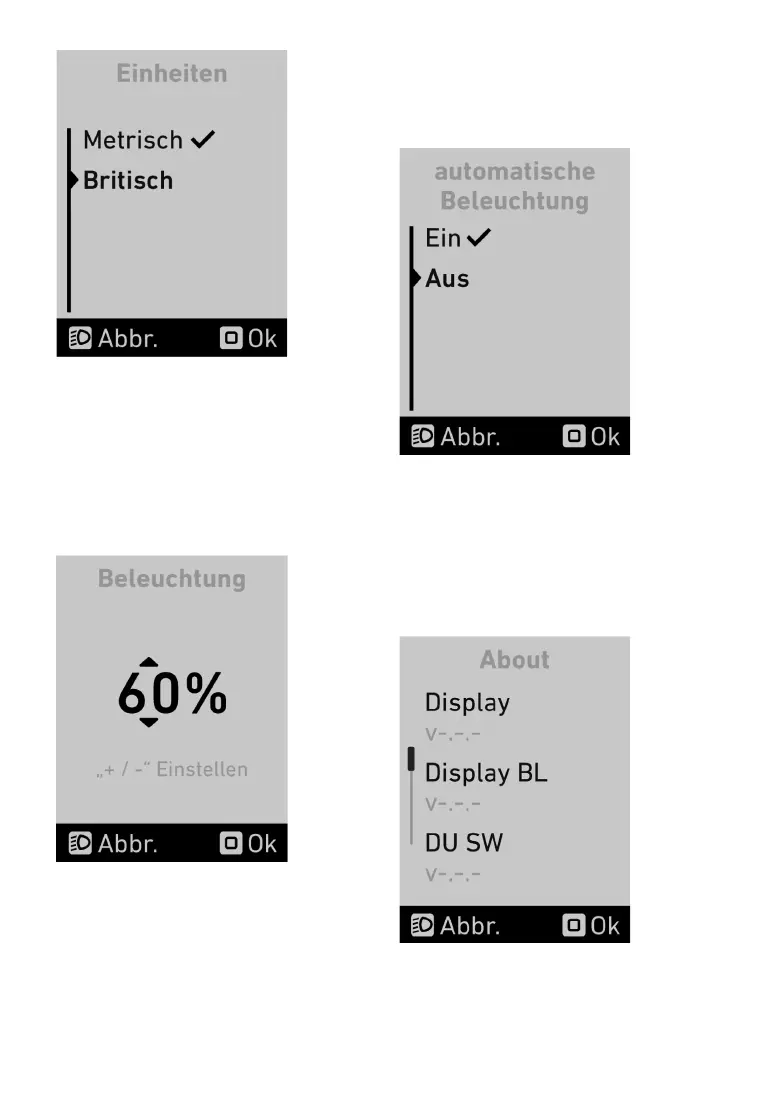Click the square Ok icon on the Einheiten screen
Screen dimensions: 777x1106
click(231, 338)
